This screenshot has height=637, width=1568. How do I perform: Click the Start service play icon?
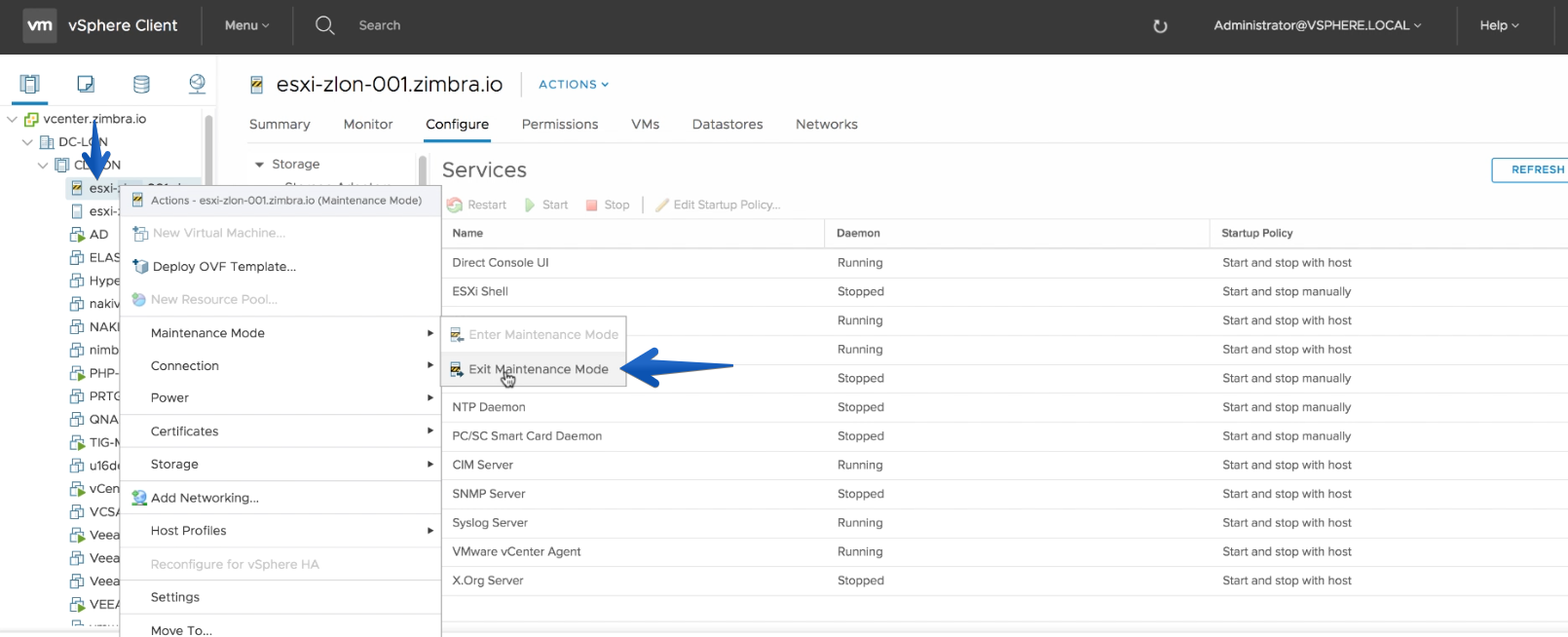pos(531,206)
